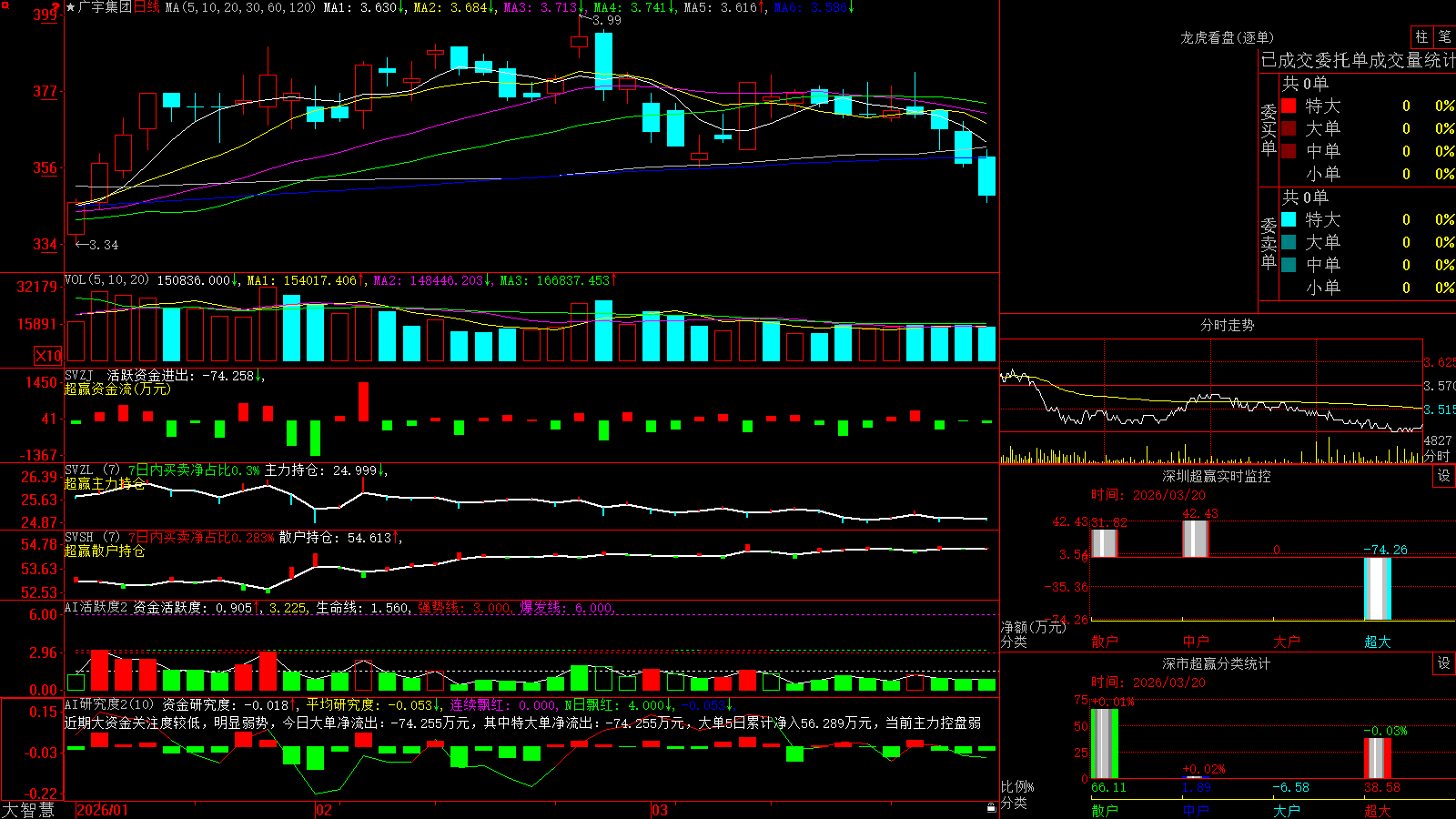The height and width of the screenshot is (819, 1456).
Task: Click the 深圳超赢实时监控 panel title
Action: 1217,476
